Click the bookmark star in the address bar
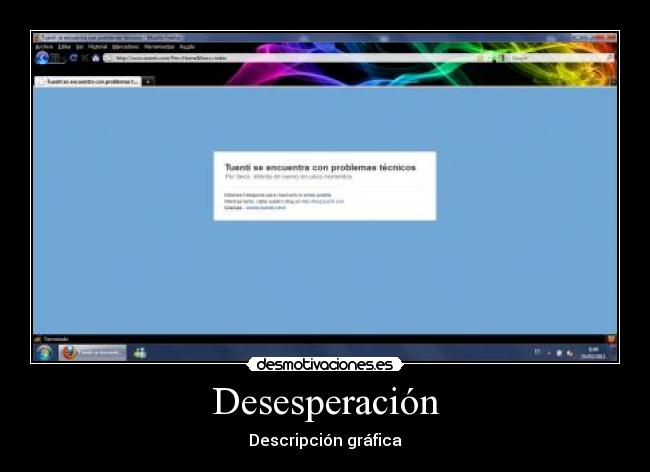650x472 pixels. (480, 58)
